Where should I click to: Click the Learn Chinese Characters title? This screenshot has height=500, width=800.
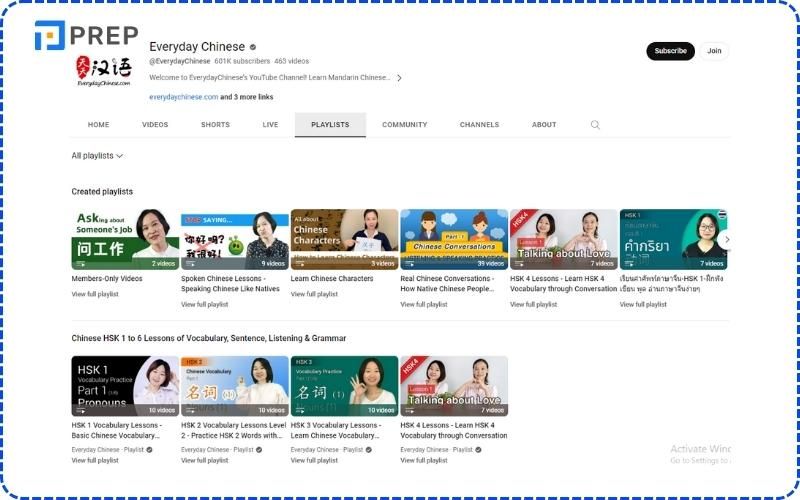(332, 279)
